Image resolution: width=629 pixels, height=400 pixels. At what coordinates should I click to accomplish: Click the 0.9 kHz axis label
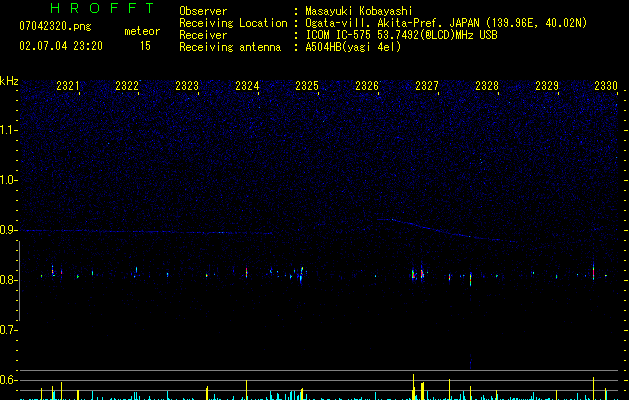[x=8, y=230]
